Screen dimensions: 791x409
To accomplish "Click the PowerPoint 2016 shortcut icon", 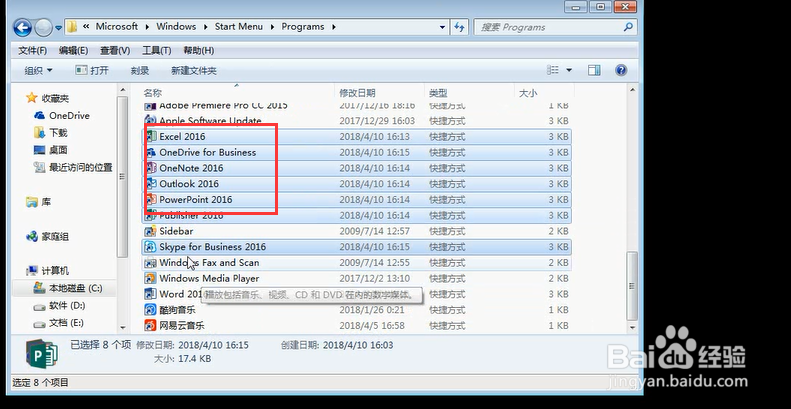I will pyautogui.click(x=150, y=199).
